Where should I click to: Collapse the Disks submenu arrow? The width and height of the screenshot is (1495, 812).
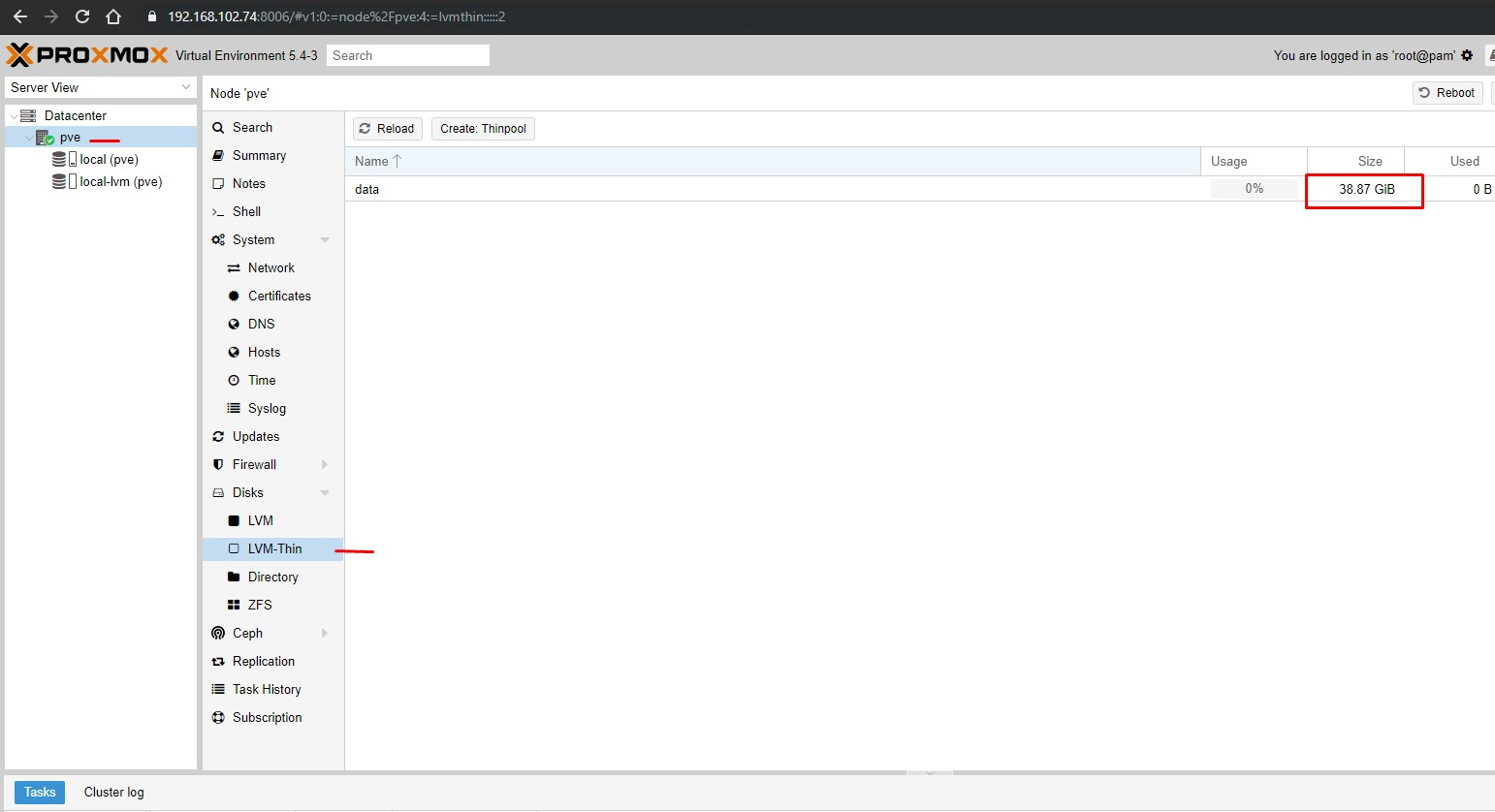[x=325, y=492]
